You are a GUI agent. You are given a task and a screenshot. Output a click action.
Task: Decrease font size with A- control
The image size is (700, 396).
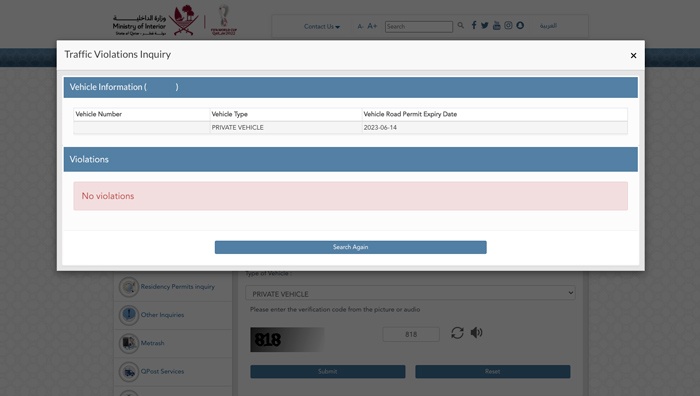pos(360,26)
